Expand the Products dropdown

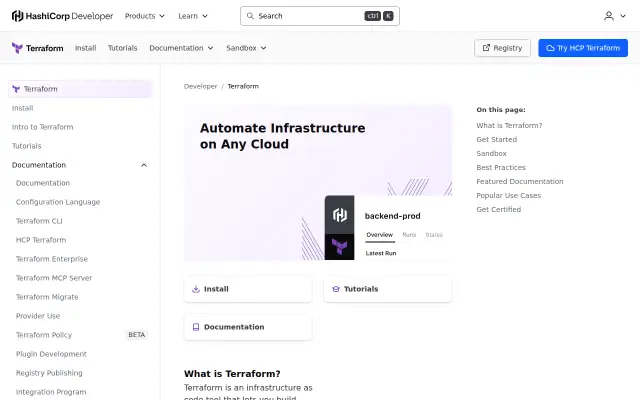pyautogui.click(x=145, y=16)
